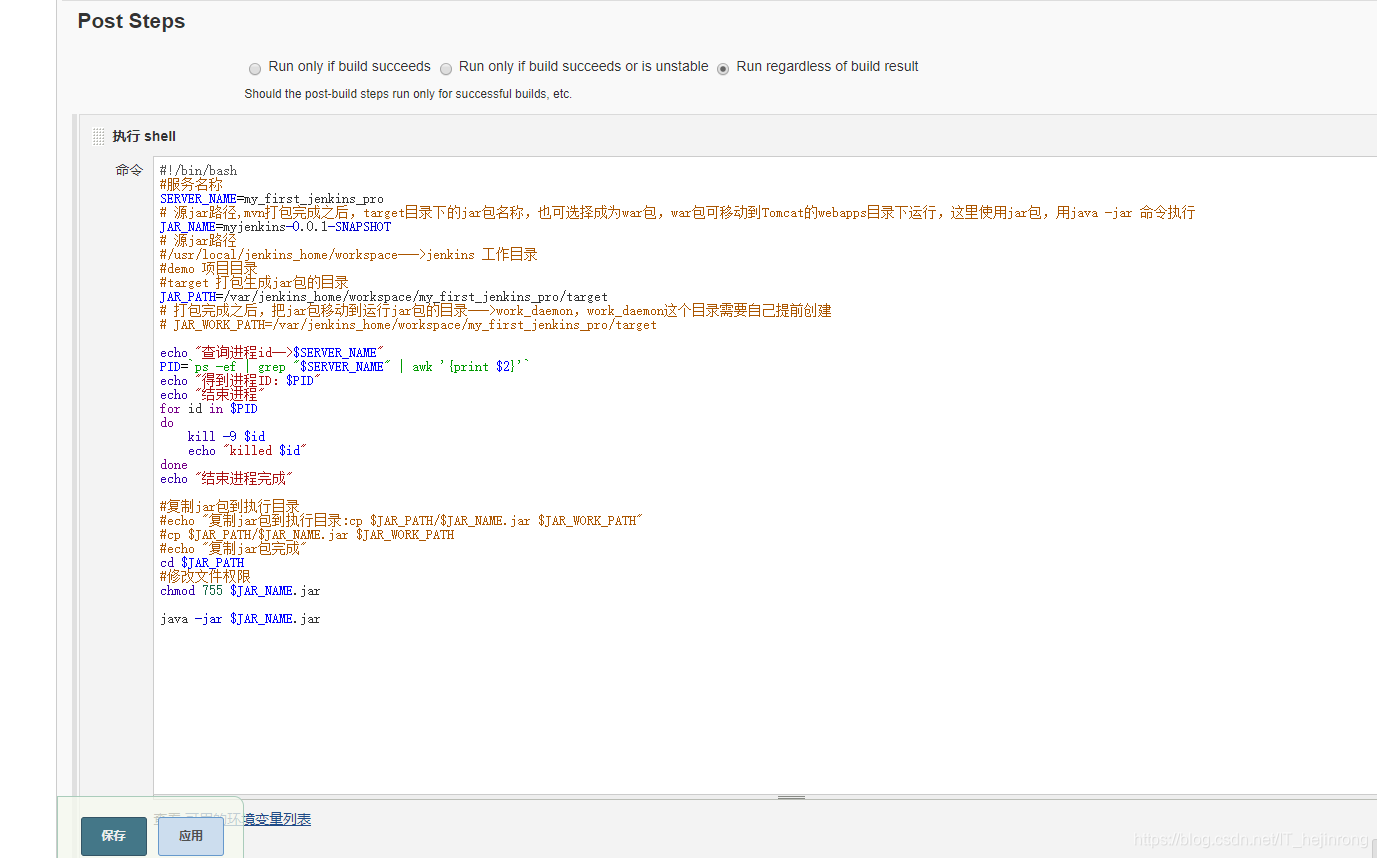Image resolution: width=1377 pixels, height=858 pixels.
Task: Click the 保存 save button
Action: (114, 836)
